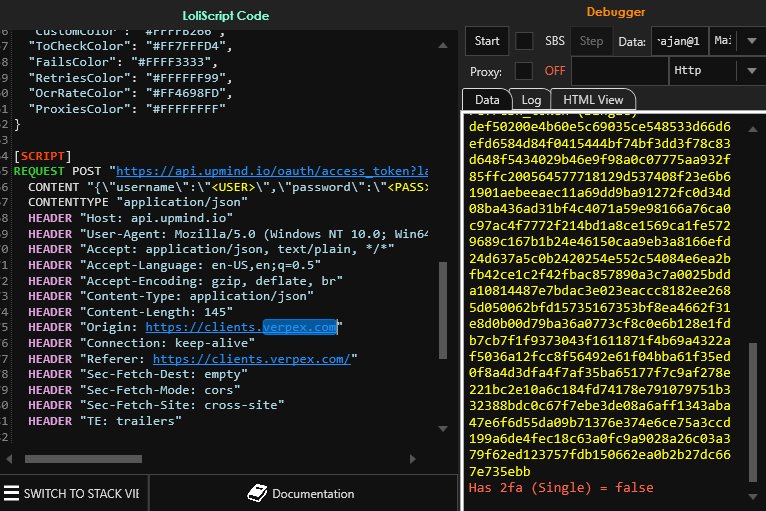Open the Documentation button
The width and height of the screenshot is (766, 511).
pyautogui.click(x=303, y=493)
